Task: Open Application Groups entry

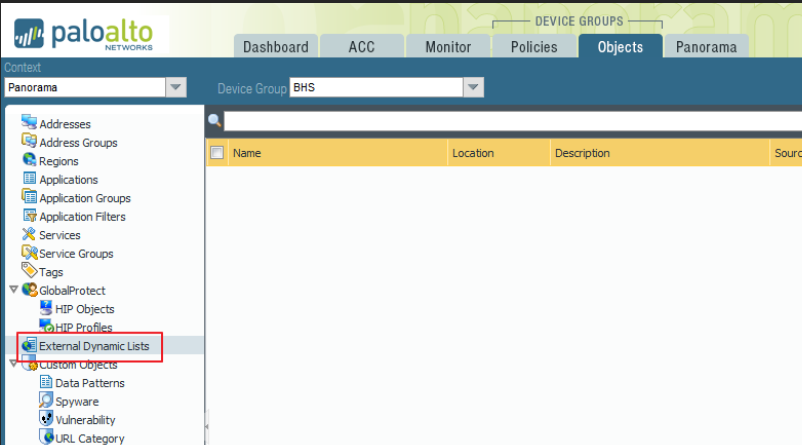Action: click(85, 198)
